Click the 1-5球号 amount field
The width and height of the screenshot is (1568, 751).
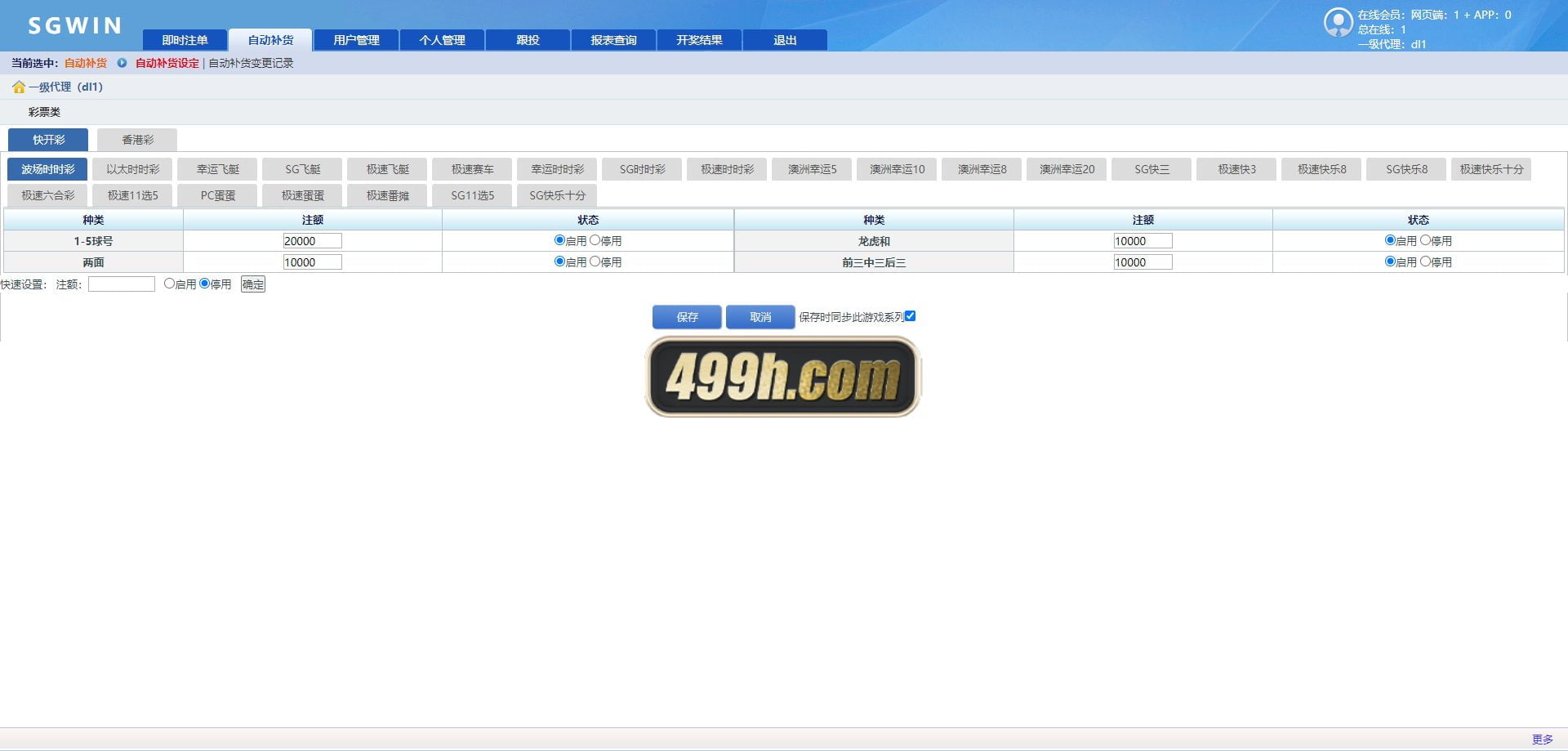coord(312,241)
